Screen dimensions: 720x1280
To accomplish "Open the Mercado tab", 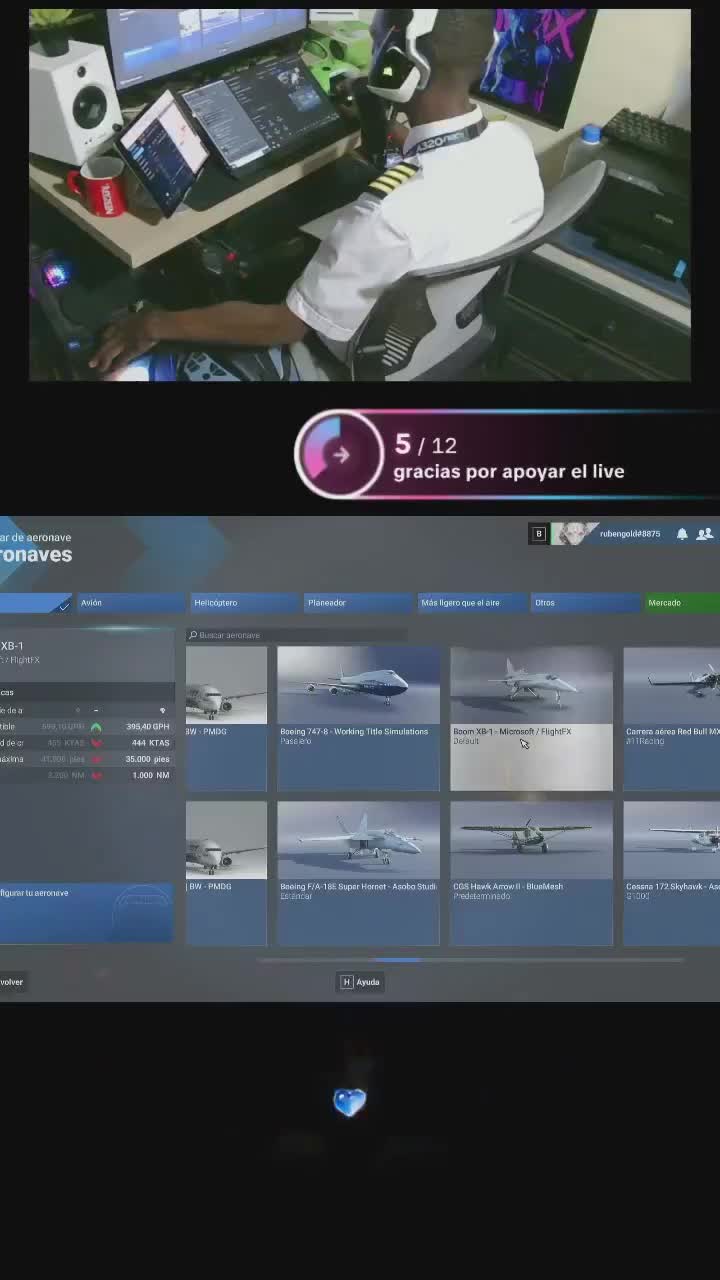I will [682, 603].
